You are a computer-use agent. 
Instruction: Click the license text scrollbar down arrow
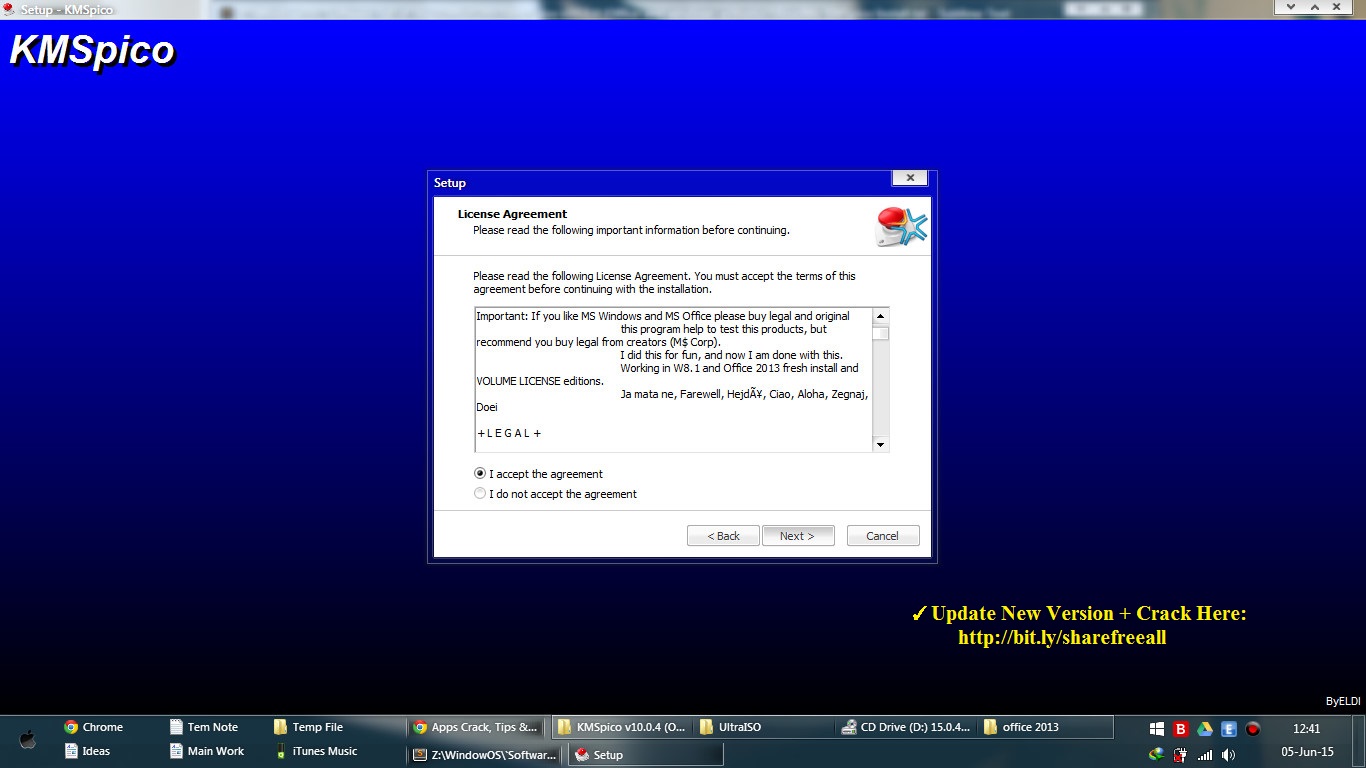(880, 444)
